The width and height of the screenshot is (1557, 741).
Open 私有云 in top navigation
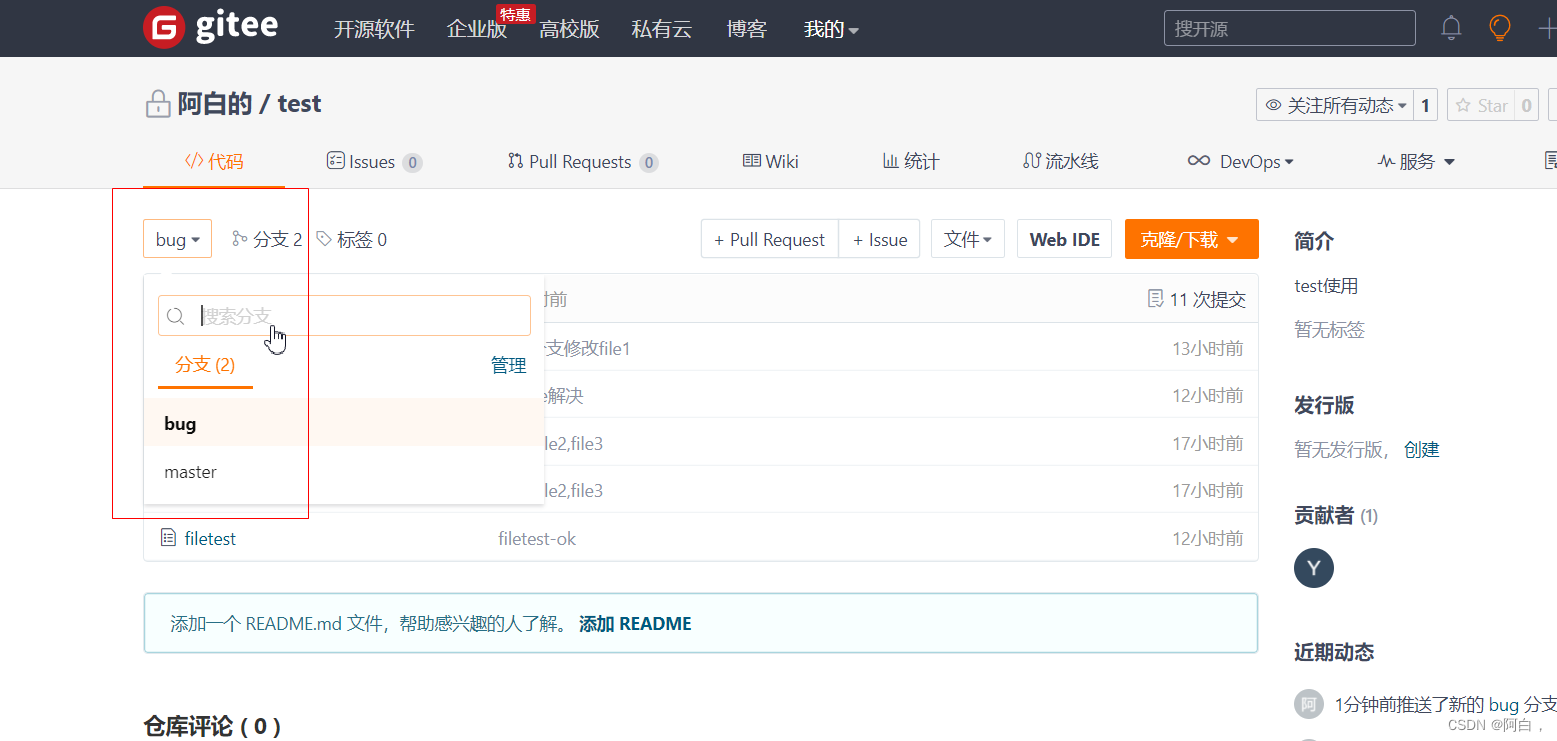662,29
